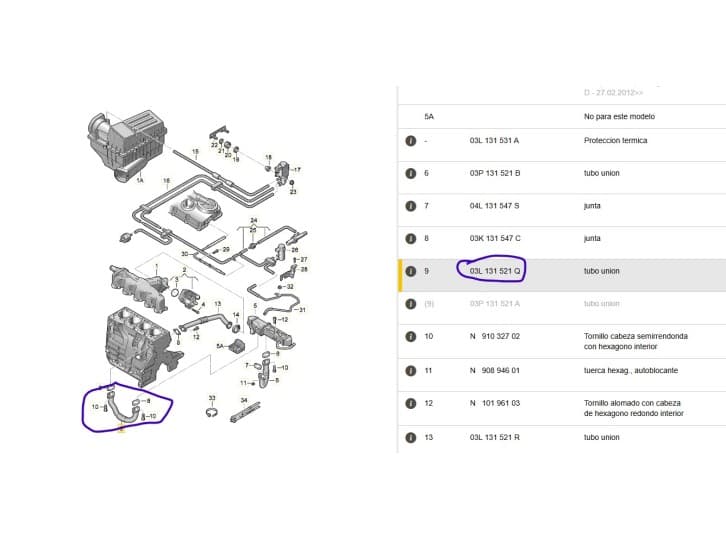
Task: Select part number N 908 946 01
Action: 494,370
